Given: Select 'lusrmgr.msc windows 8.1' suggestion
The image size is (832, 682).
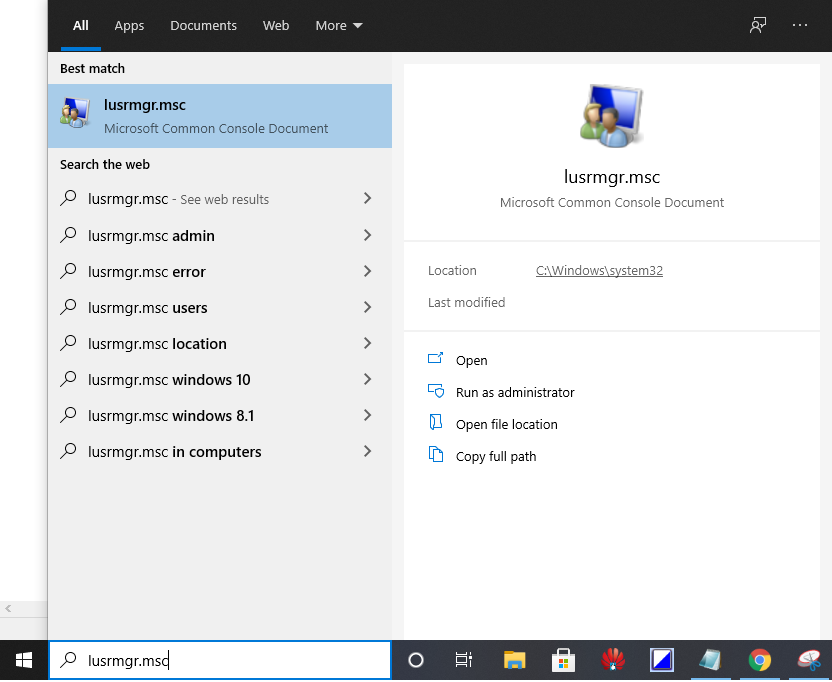Looking at the screenshot, I should pos(220,416).
